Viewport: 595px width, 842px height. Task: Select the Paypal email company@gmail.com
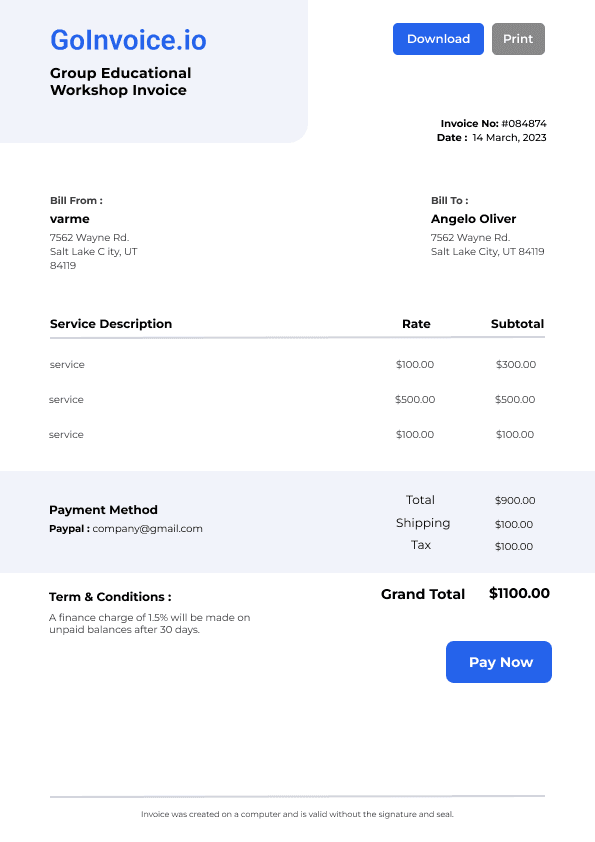click(147, 528)
